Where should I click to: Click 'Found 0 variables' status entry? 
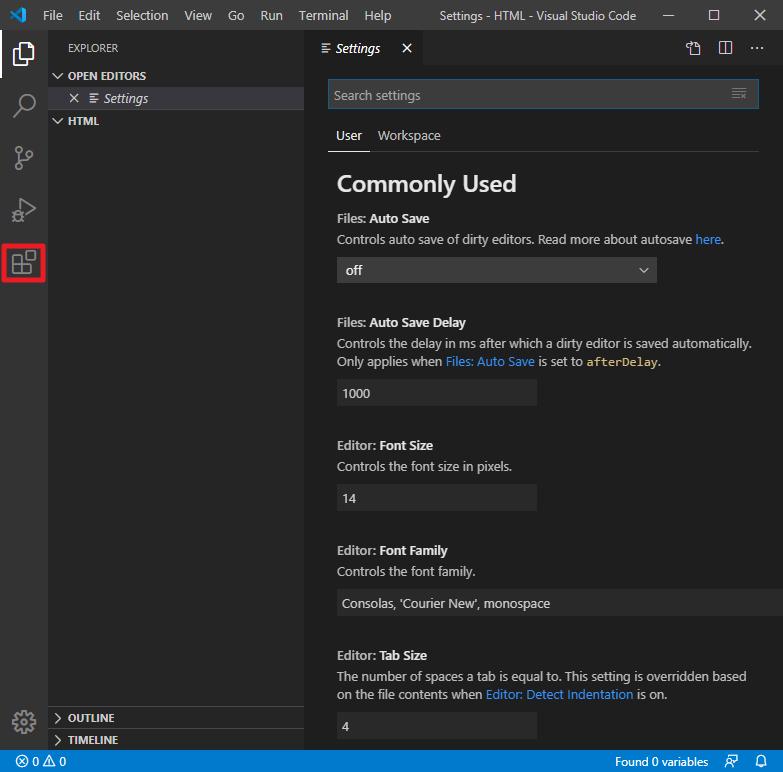661,761
